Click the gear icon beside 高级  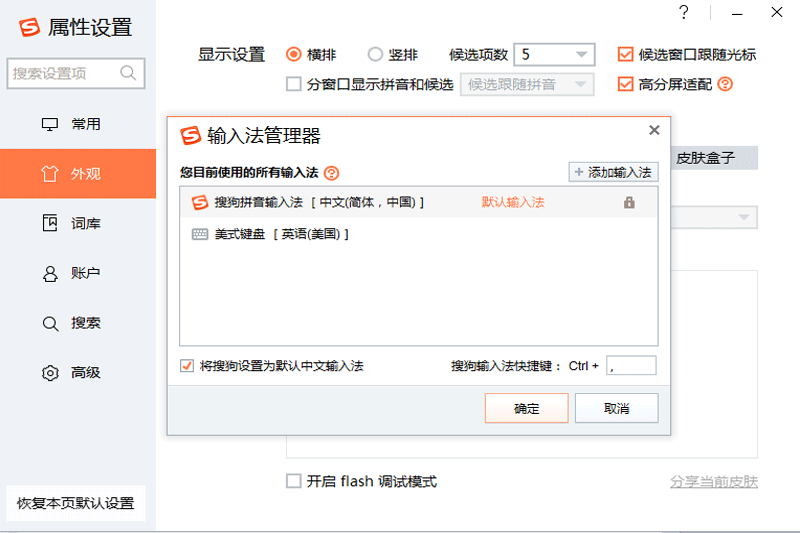[50, 373]
